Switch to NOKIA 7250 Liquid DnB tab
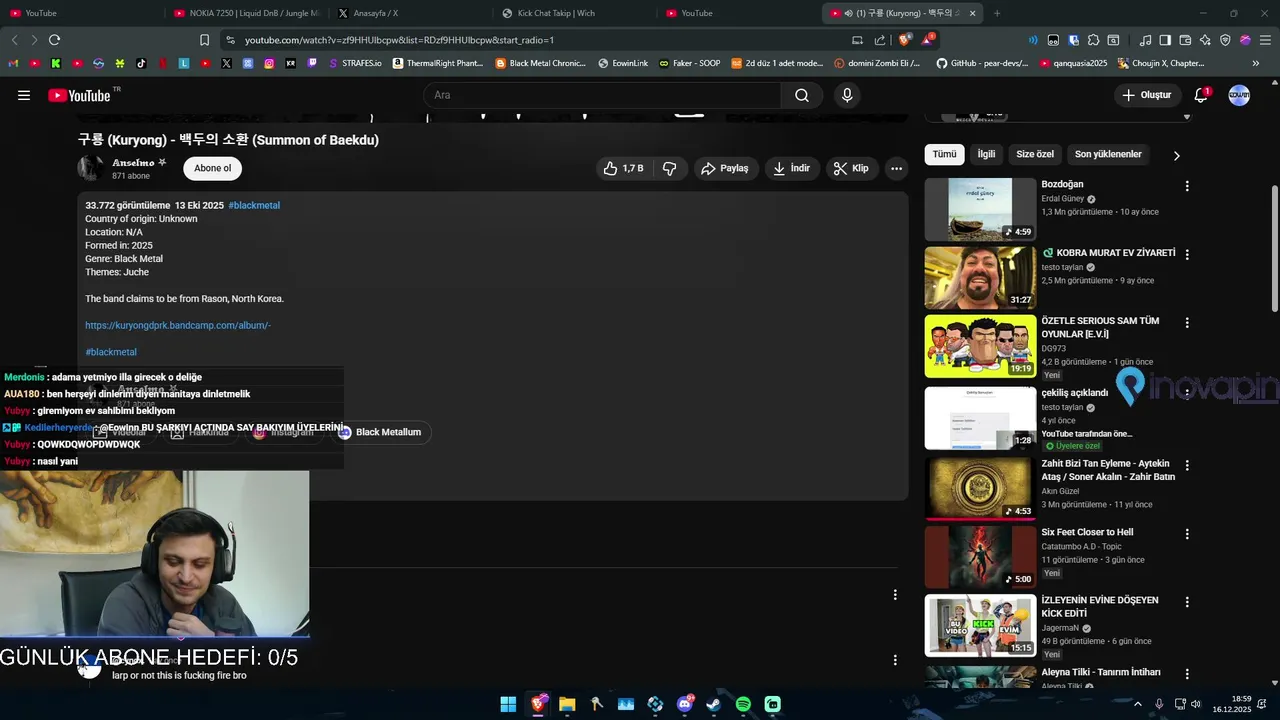 pyautogui.click(x=245, y=13)
